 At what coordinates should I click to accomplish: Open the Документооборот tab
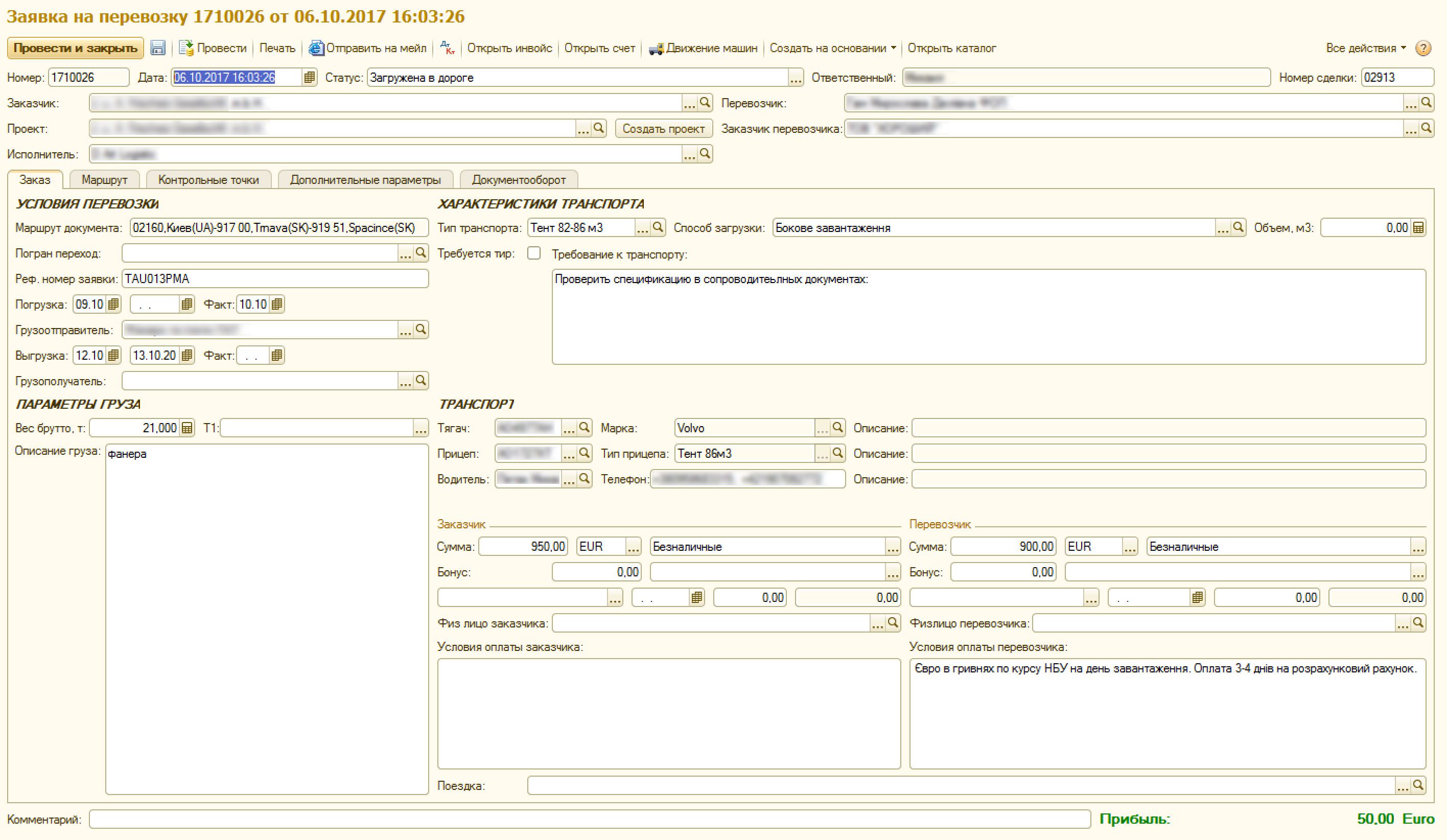click(519, 180)
